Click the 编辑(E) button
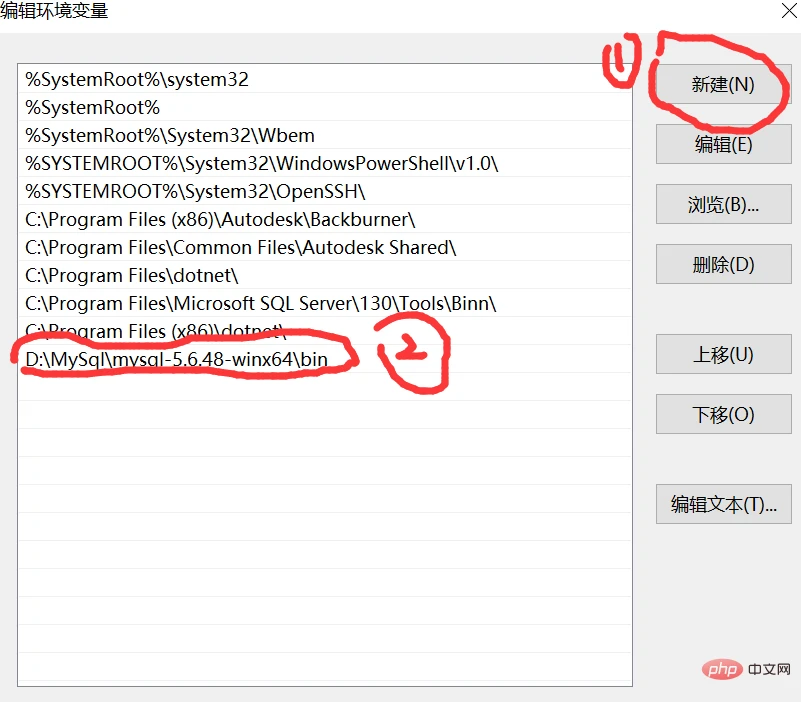801x702 pixels. [x=723, y=145]
